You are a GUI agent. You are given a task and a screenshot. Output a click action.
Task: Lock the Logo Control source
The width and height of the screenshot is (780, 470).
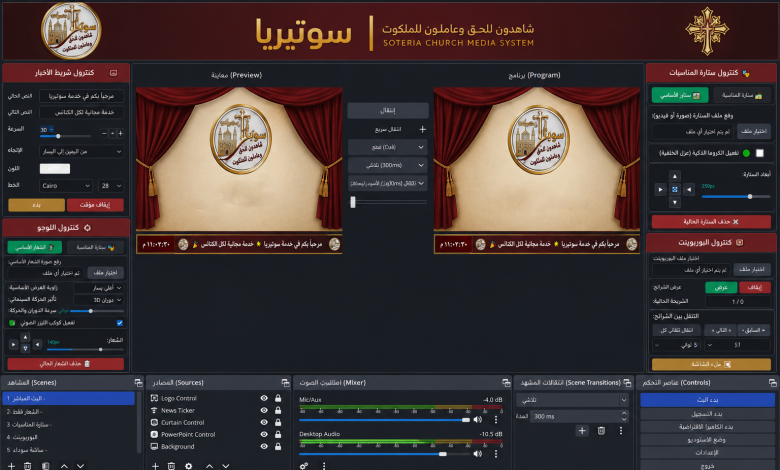(278, 398)
